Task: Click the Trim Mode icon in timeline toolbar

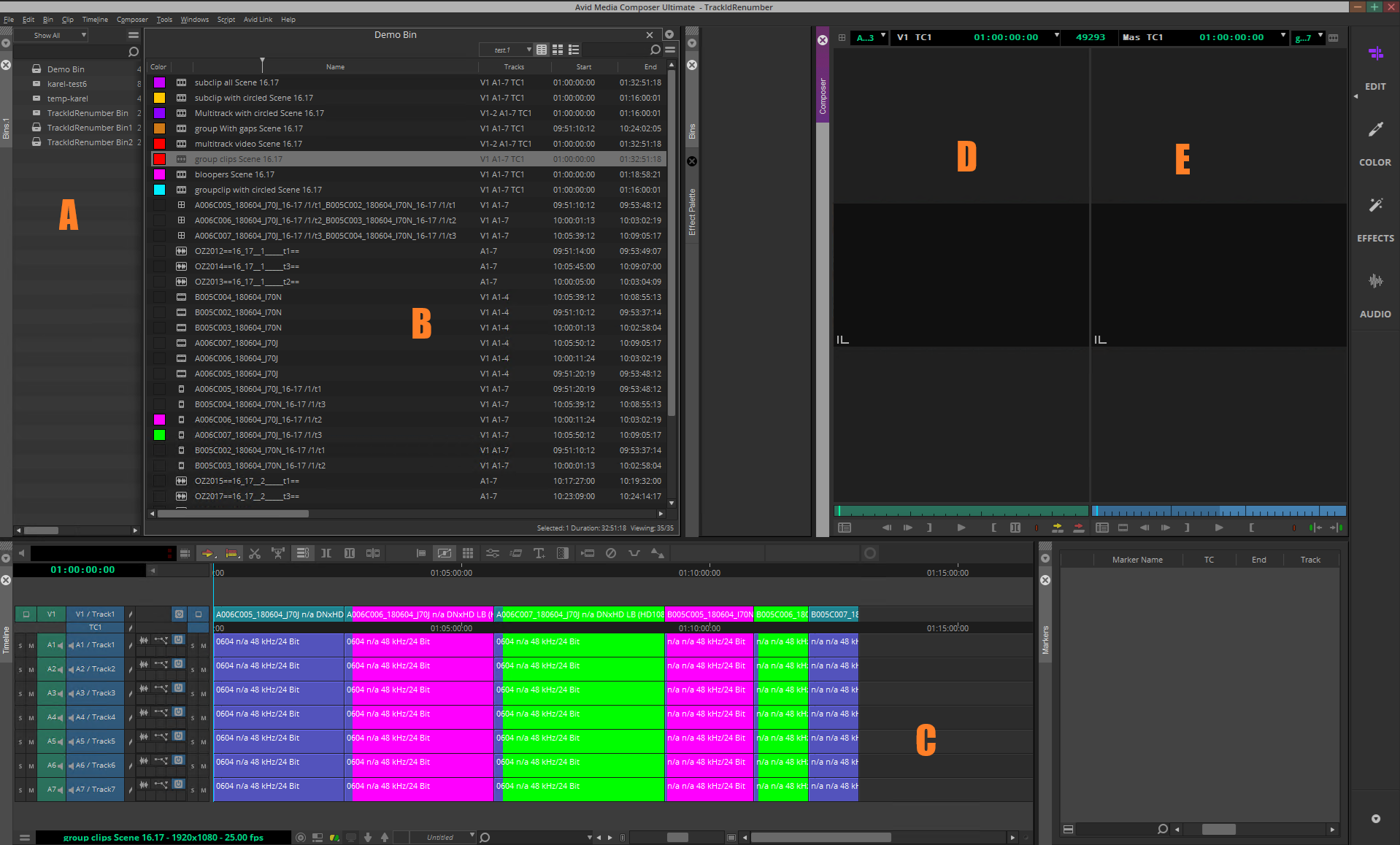Action: pos(326,553)
